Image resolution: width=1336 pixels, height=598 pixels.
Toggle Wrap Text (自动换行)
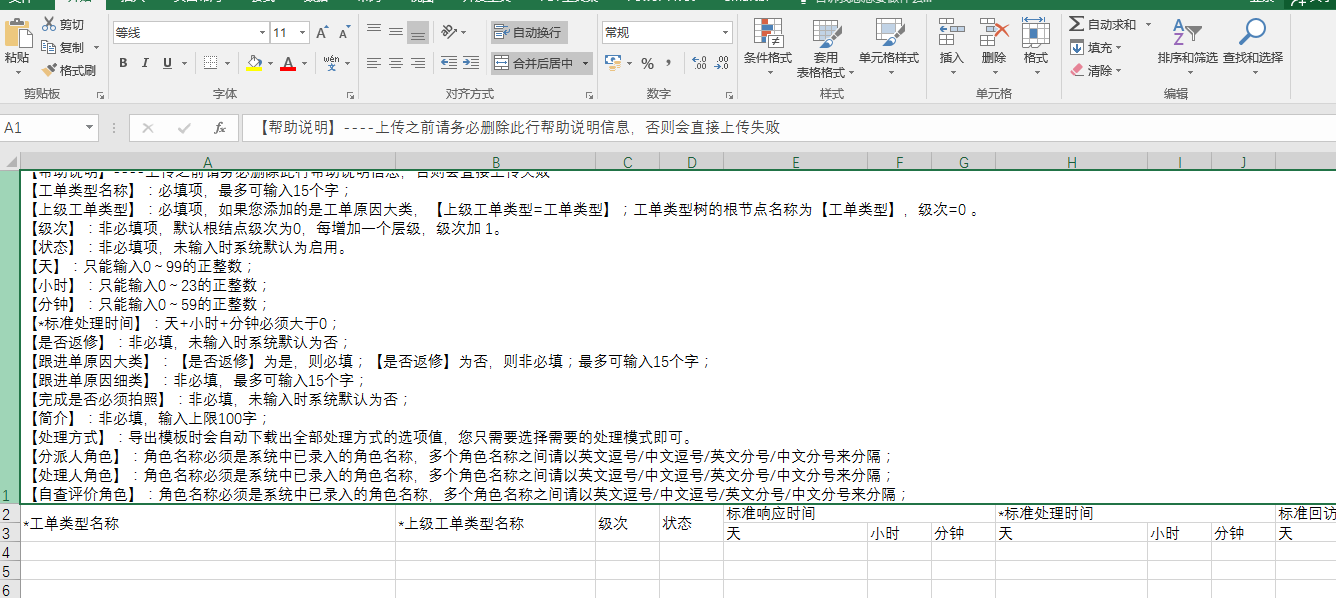coord(529,33)
